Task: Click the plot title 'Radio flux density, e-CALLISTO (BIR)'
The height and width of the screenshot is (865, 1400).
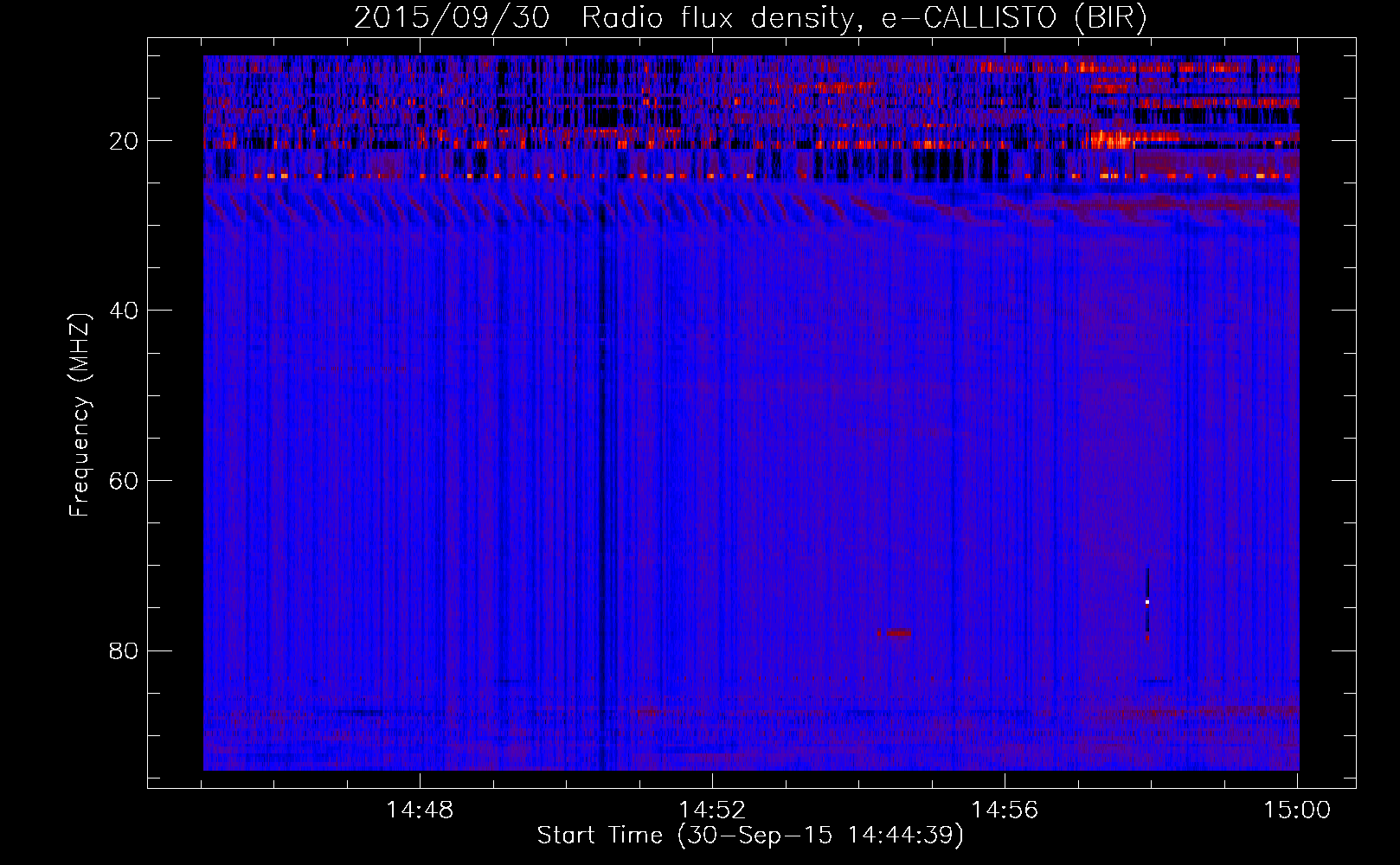Action: [x=864, y=18]
